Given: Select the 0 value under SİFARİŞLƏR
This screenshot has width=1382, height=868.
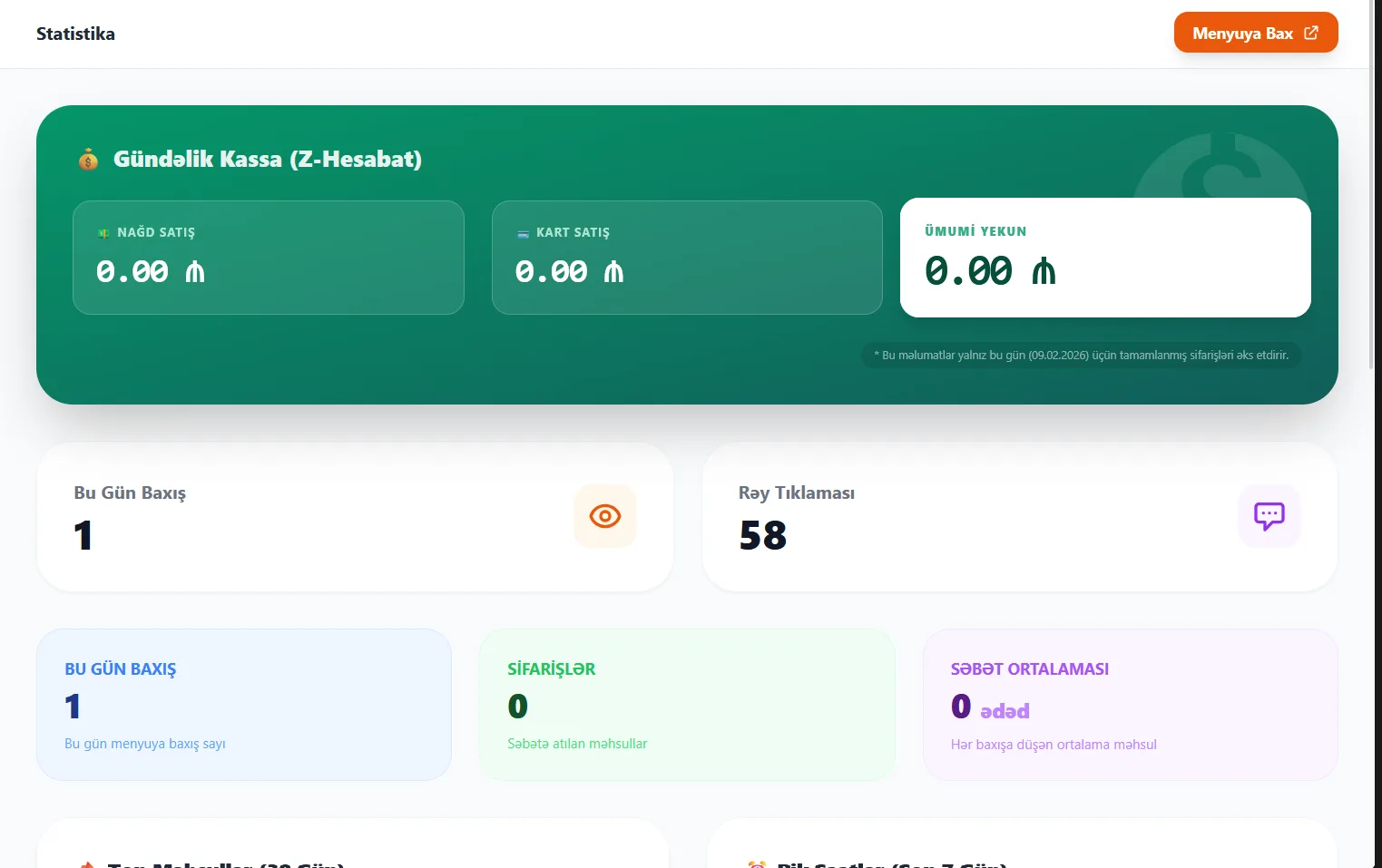Looking at the screenshot, I should tap(518, 706).
